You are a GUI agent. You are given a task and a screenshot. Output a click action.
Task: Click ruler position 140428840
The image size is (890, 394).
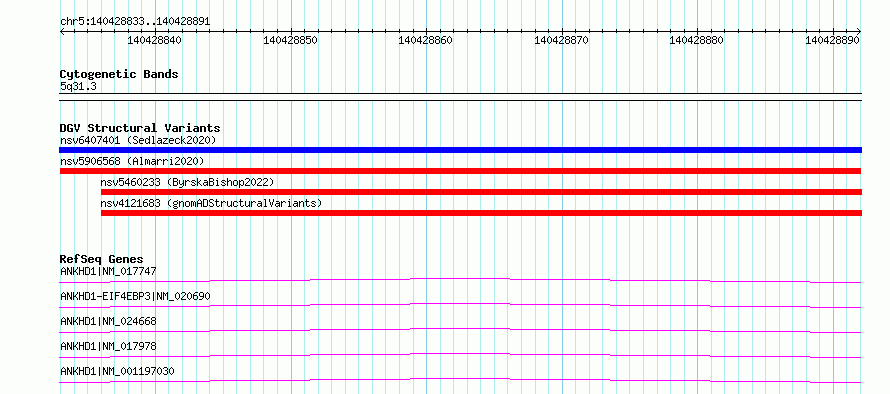(x=154, y=40)
